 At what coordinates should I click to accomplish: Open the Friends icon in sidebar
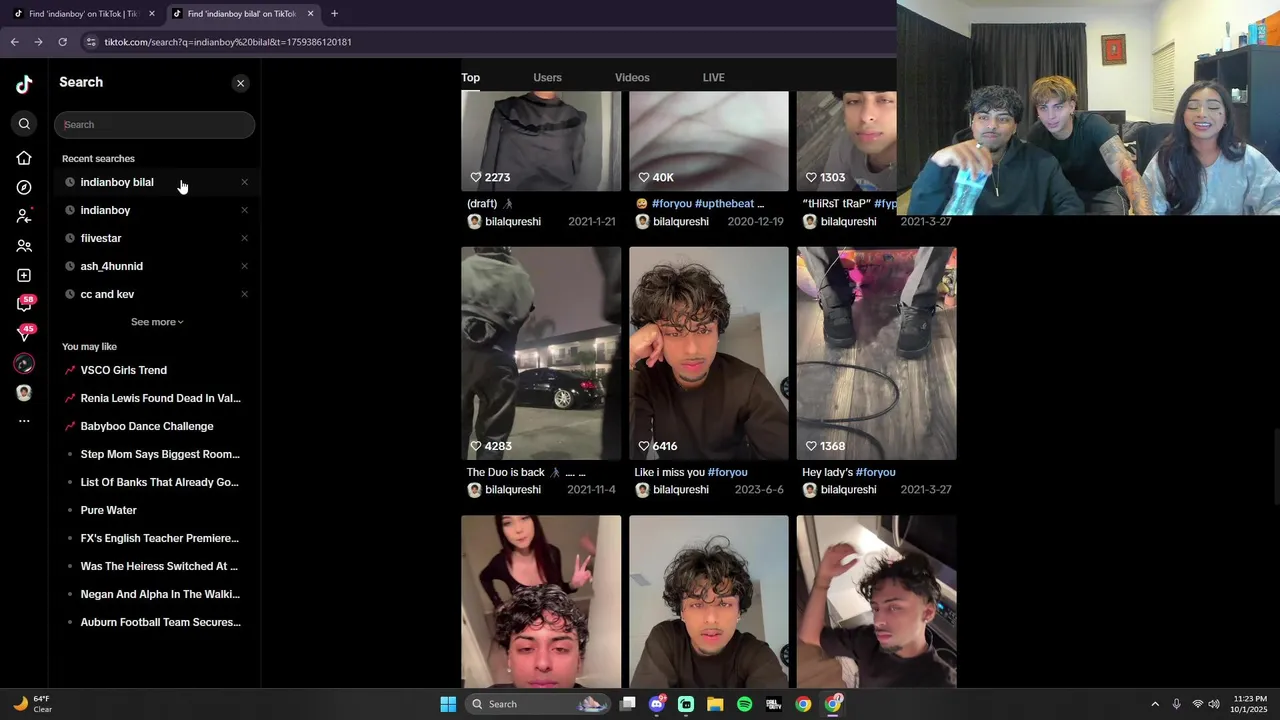click(24, 246)
